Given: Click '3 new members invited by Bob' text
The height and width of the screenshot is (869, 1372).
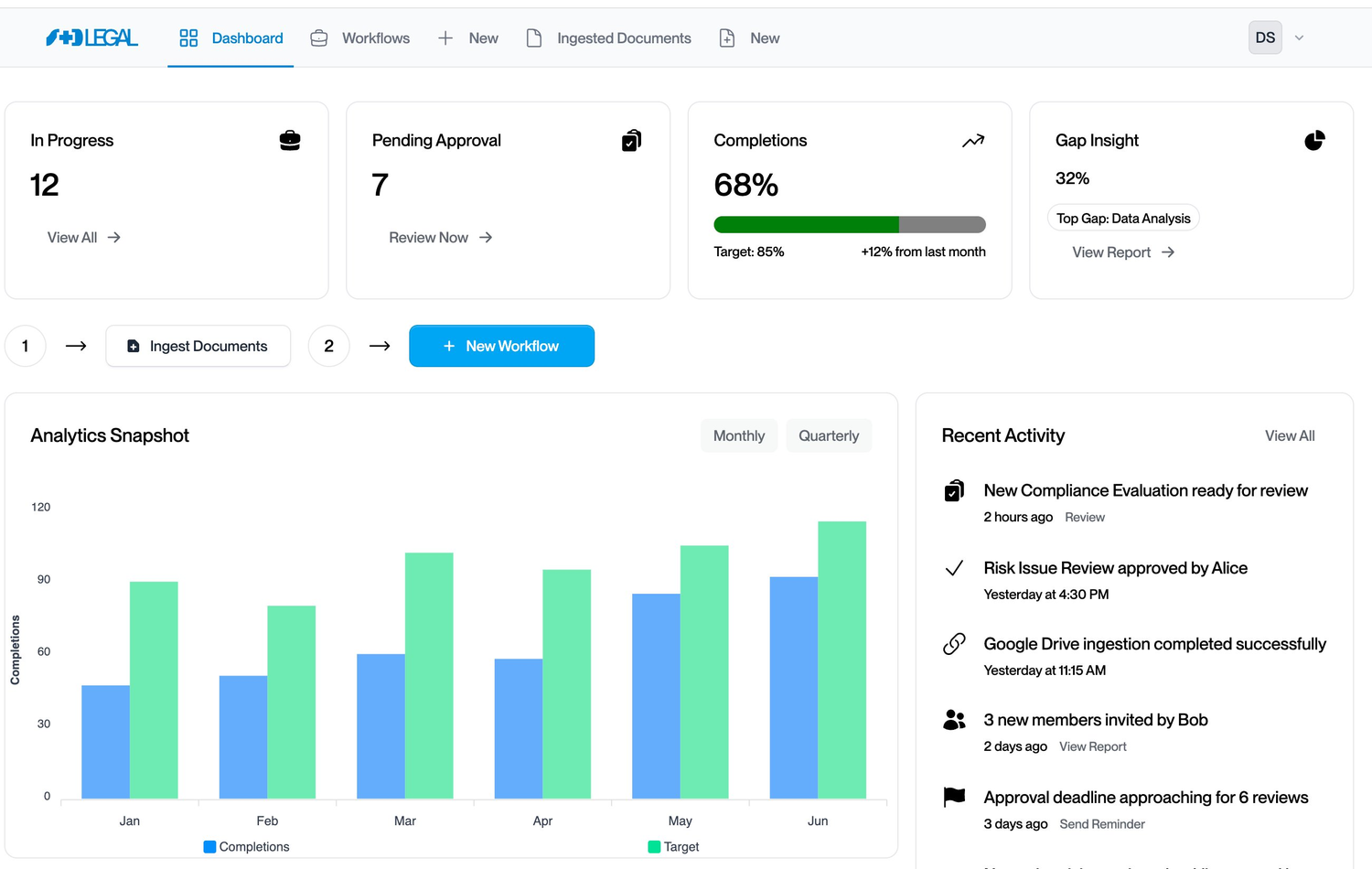Looking at the screenshot, I should pos(1096,720).
